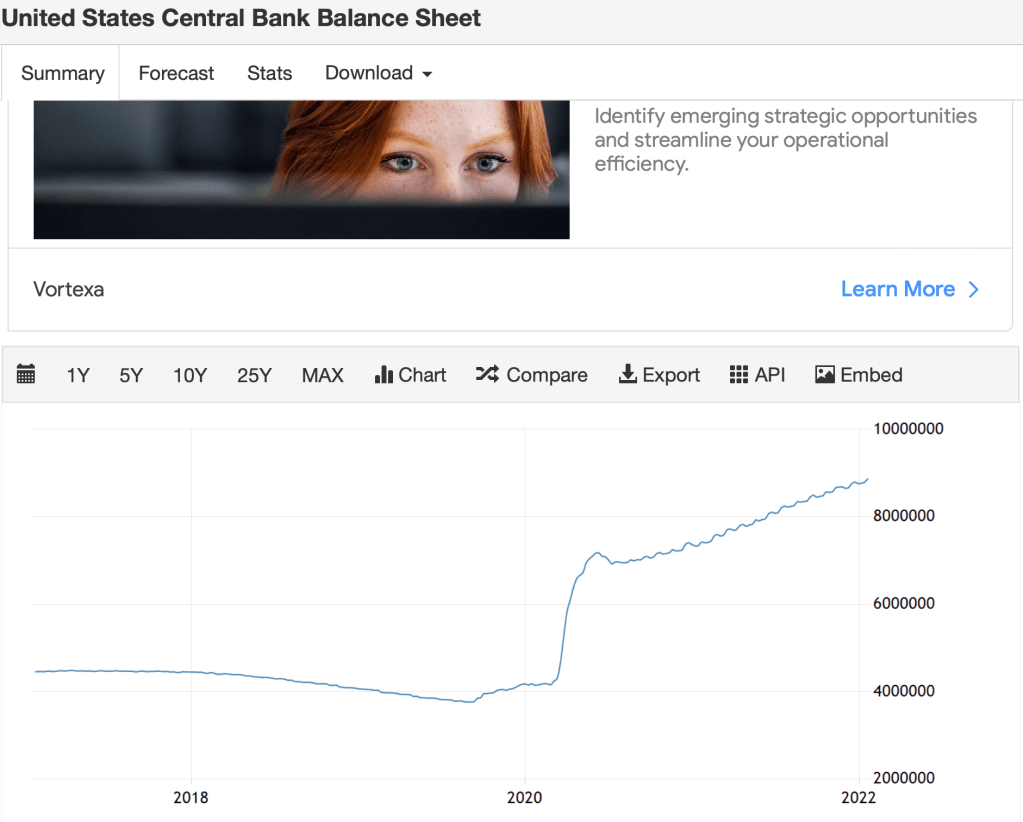Click the ad image of red-haired woman

click(x=301, y=169)
